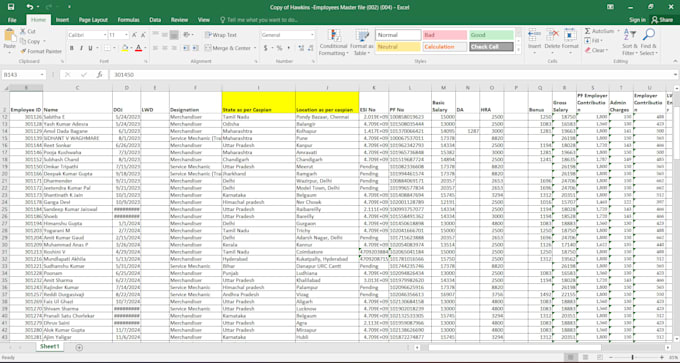Toggle bottom vertical alignment button
Viewport: 680px width, 363px height.
pos(174,35)
